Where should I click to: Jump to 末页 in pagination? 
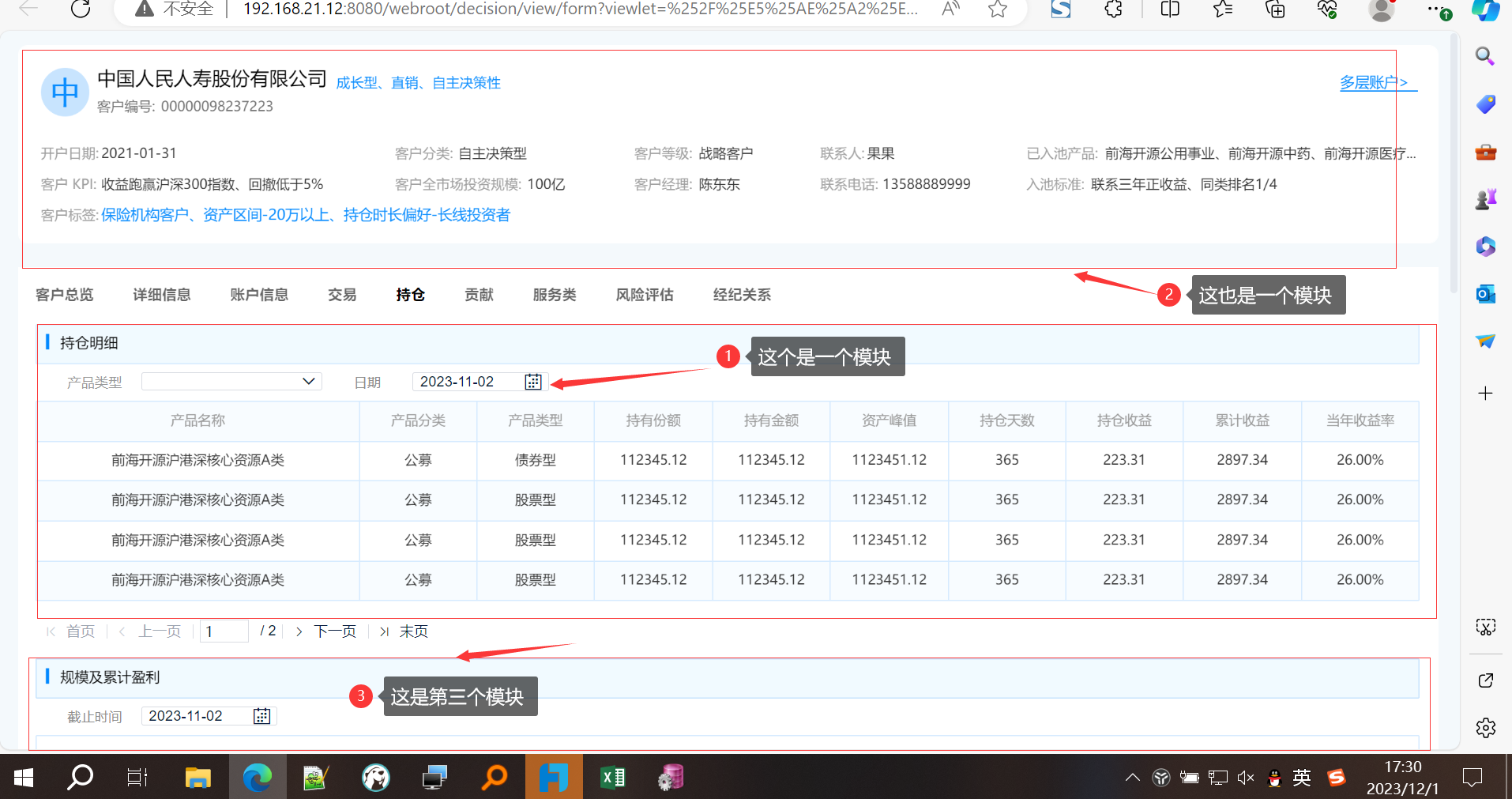[413, 631]
